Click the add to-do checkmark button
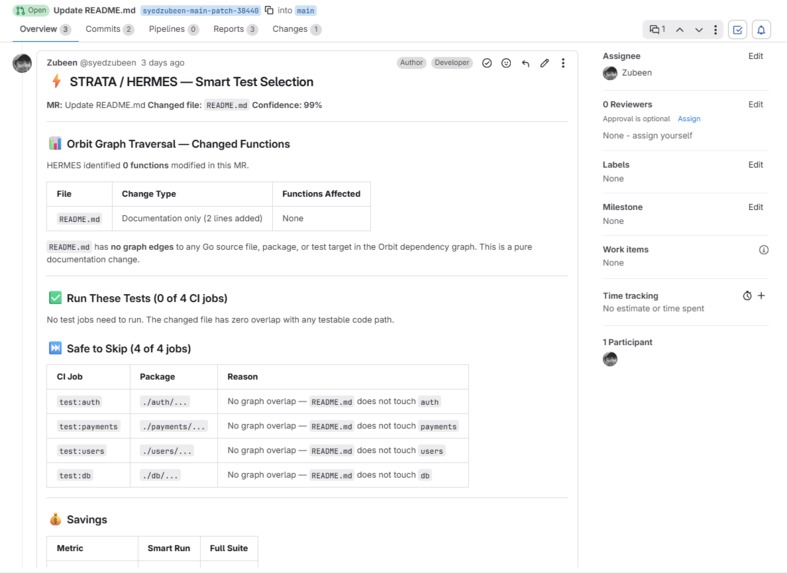 (x=737, y=30)
